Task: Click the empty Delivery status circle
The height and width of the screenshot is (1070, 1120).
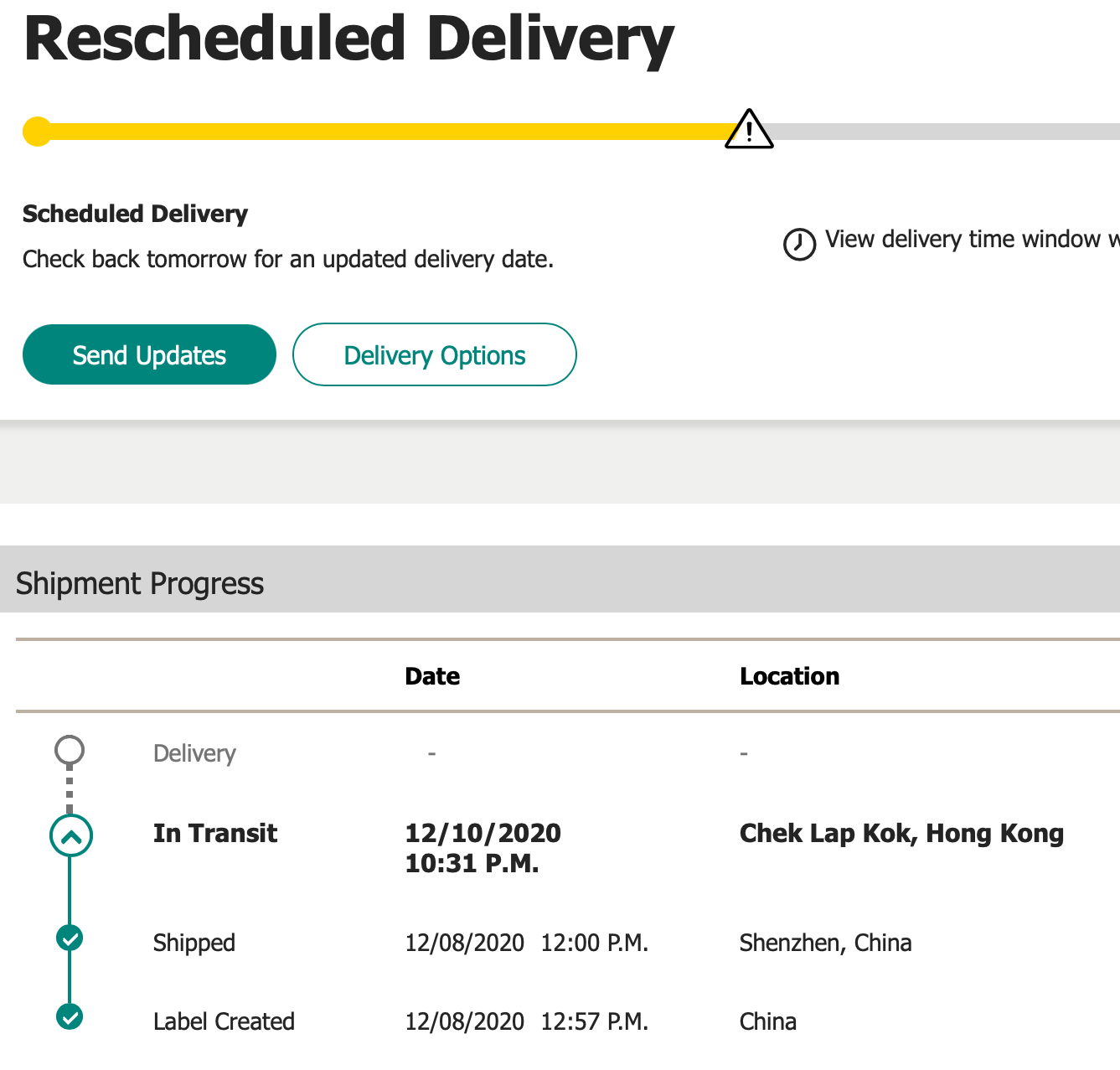Action: (x=70, y=750)
